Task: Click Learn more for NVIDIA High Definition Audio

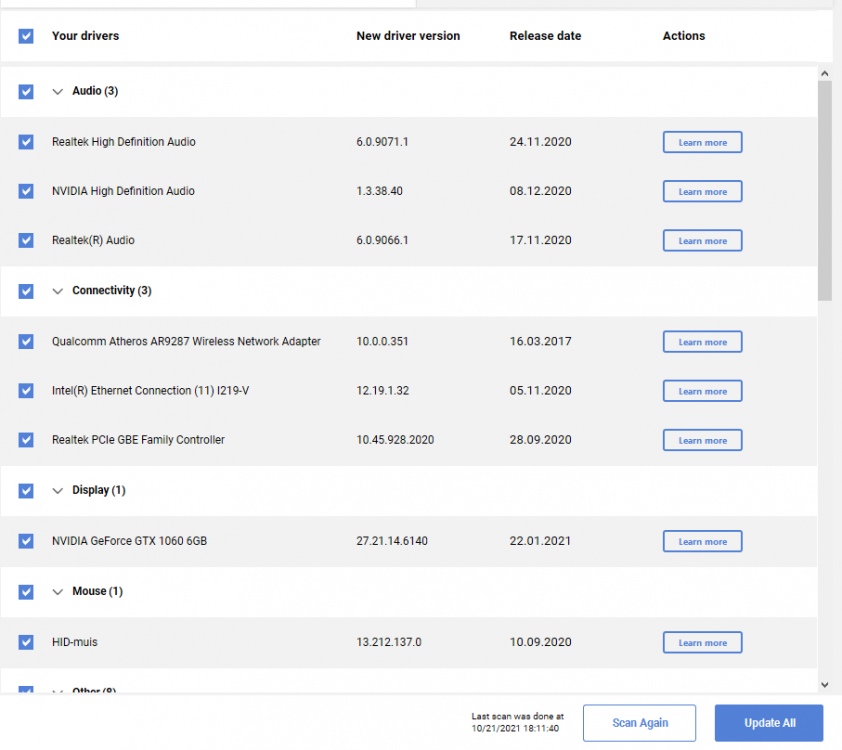Action: (702, 191)
